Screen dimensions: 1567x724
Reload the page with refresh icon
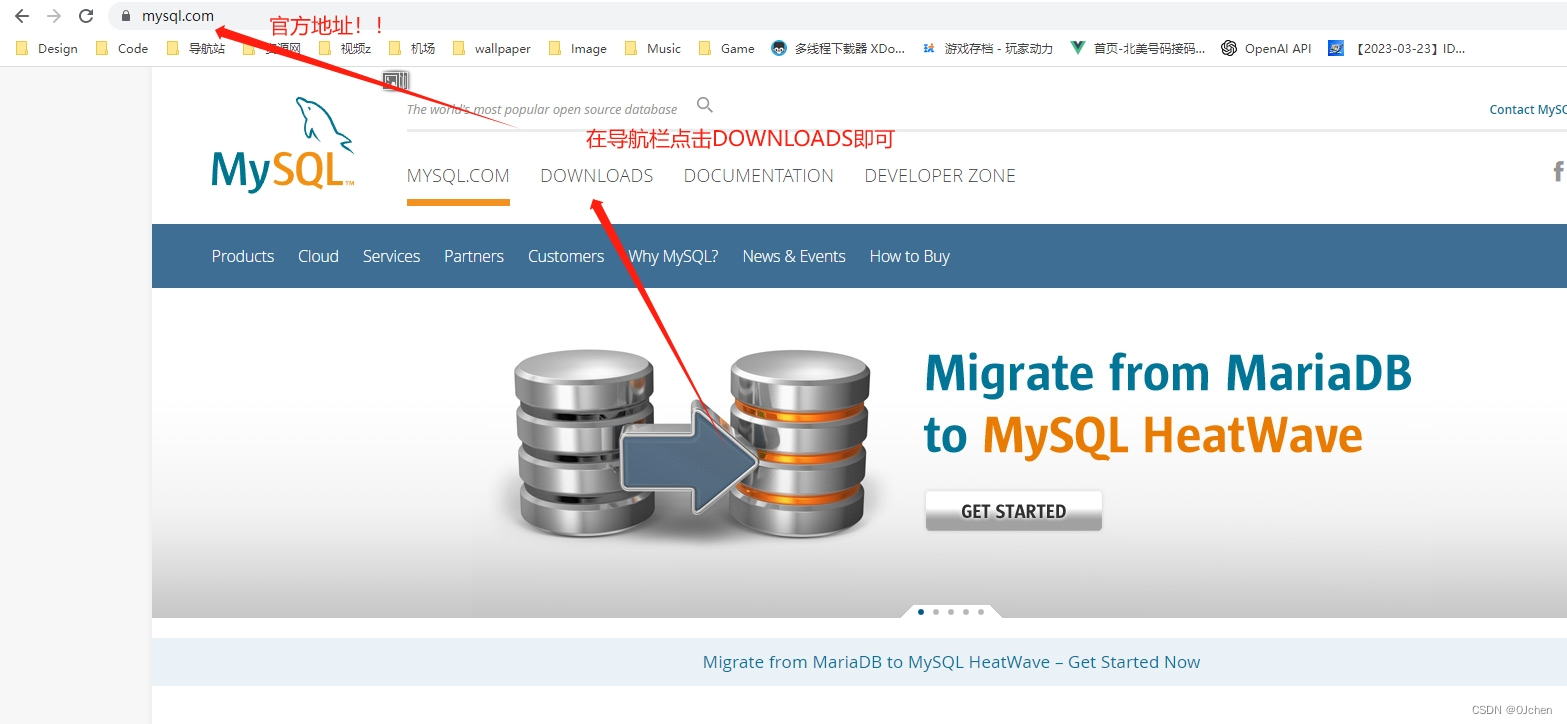(86, 16)
